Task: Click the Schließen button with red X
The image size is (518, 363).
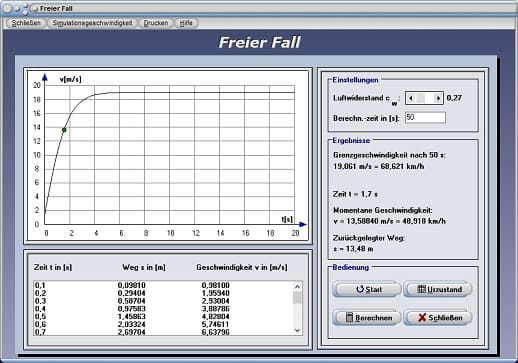Action: point(438,317)
